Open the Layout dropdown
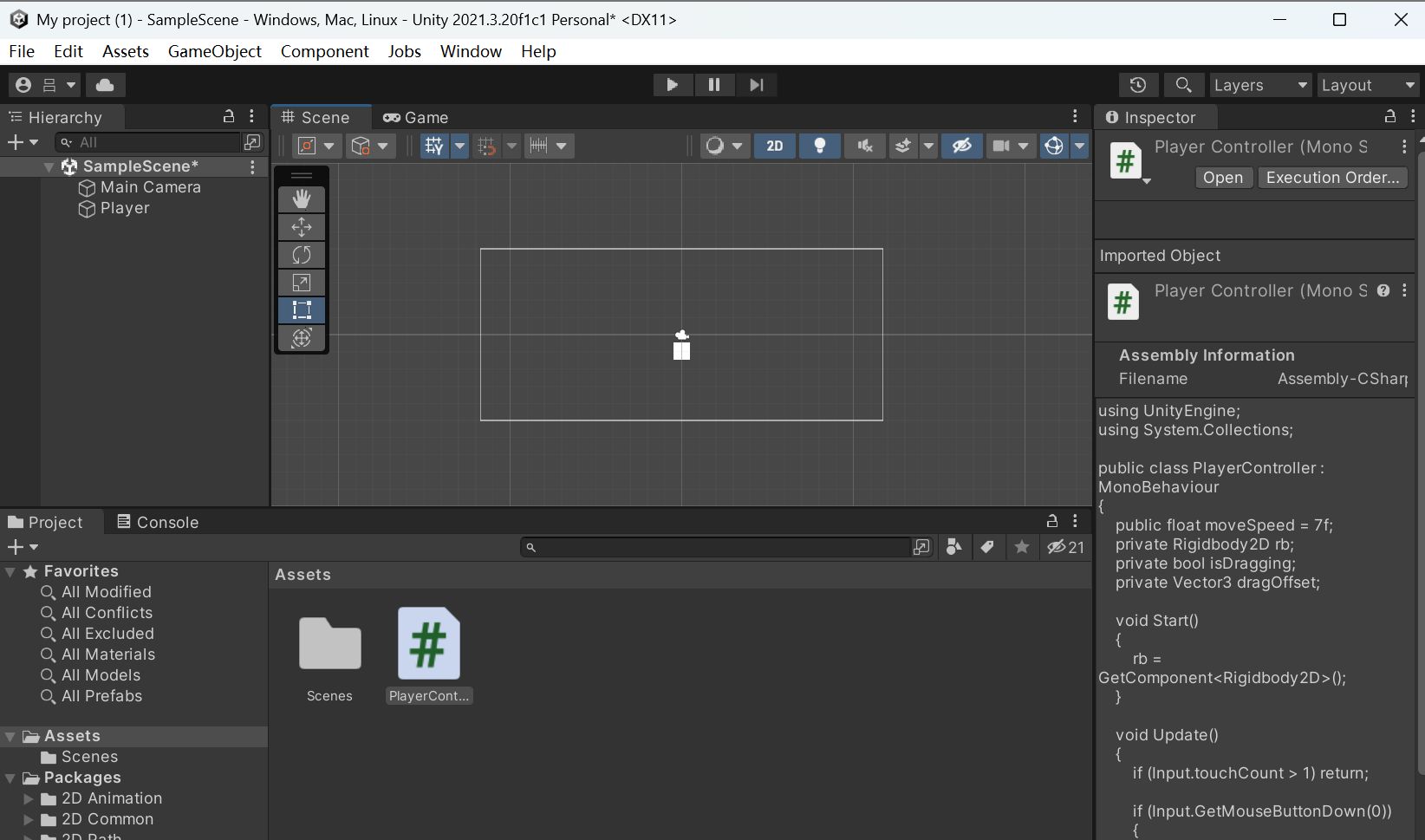The image size is (1425, 840). pos(1369,85)
